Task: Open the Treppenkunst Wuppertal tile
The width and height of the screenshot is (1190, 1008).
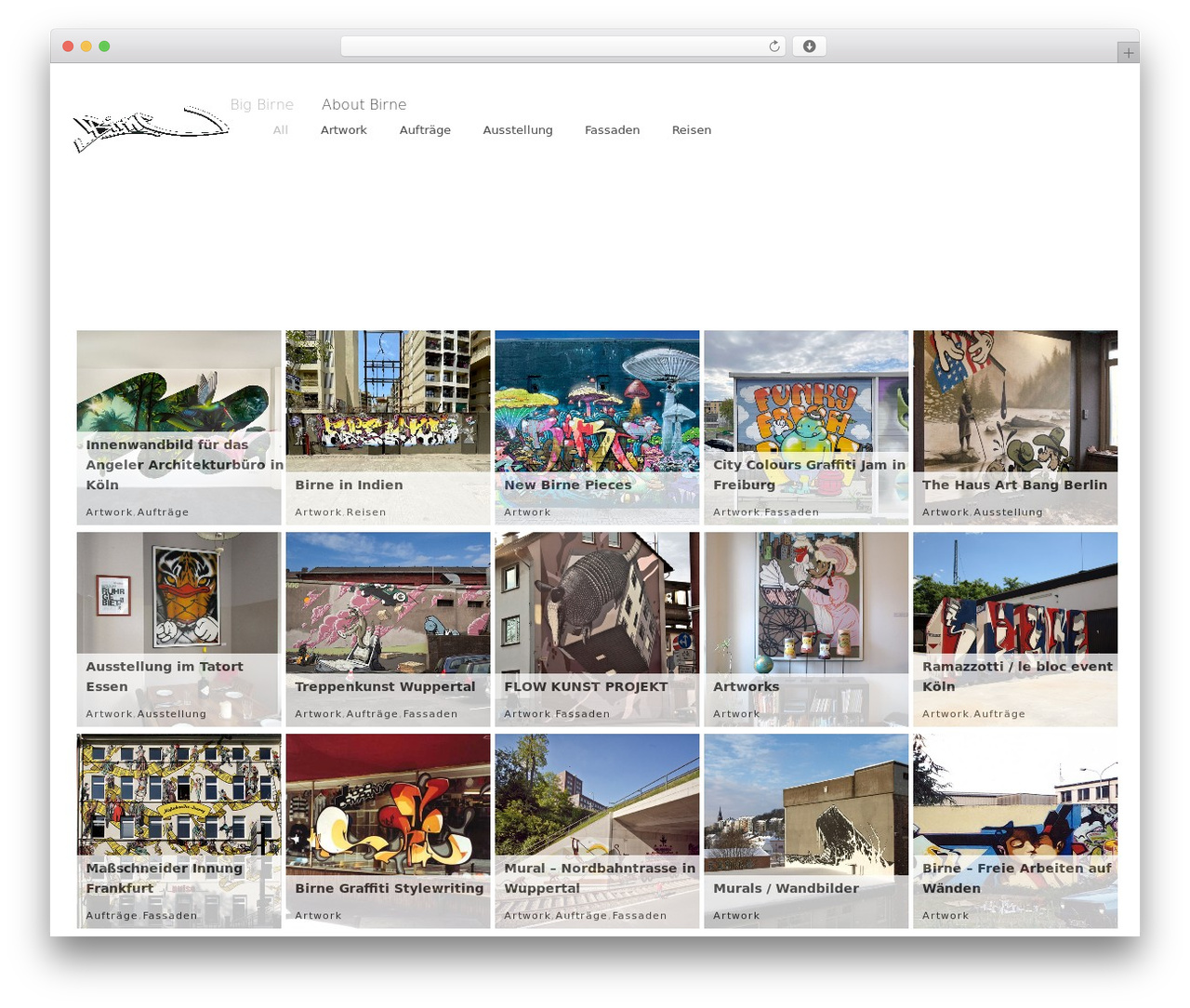Action: tap(388, 630)
